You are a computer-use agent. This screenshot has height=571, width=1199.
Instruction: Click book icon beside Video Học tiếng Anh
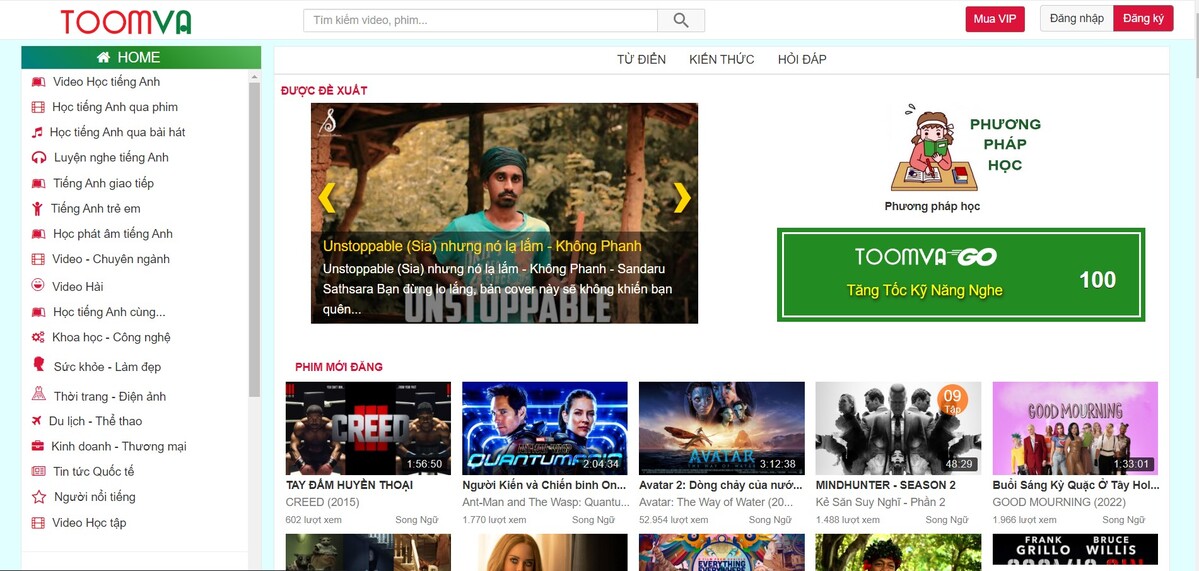38,82
